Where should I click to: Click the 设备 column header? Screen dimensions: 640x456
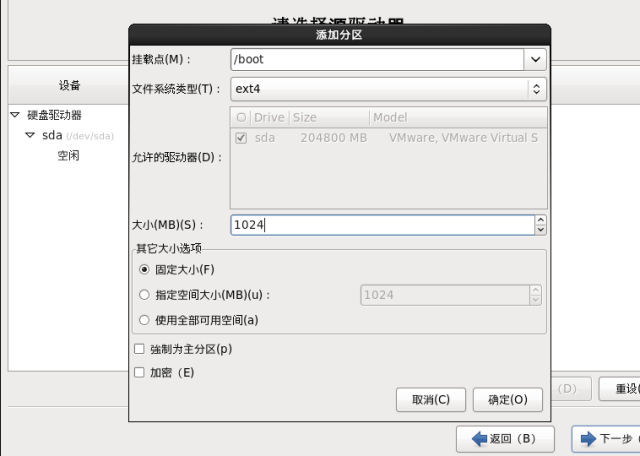69,85
